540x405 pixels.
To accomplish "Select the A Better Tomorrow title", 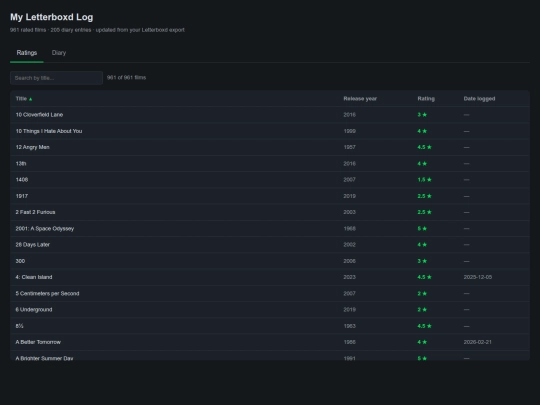I will tap(38, 342).
